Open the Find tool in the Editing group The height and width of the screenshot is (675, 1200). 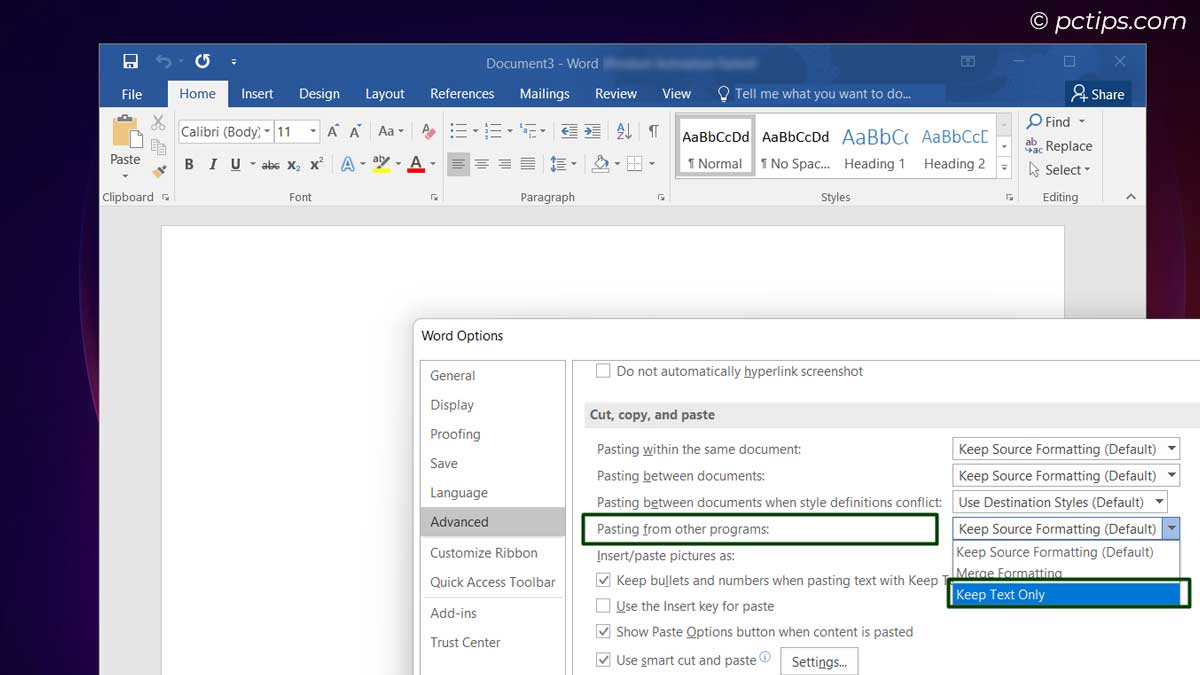(1052, 121)
